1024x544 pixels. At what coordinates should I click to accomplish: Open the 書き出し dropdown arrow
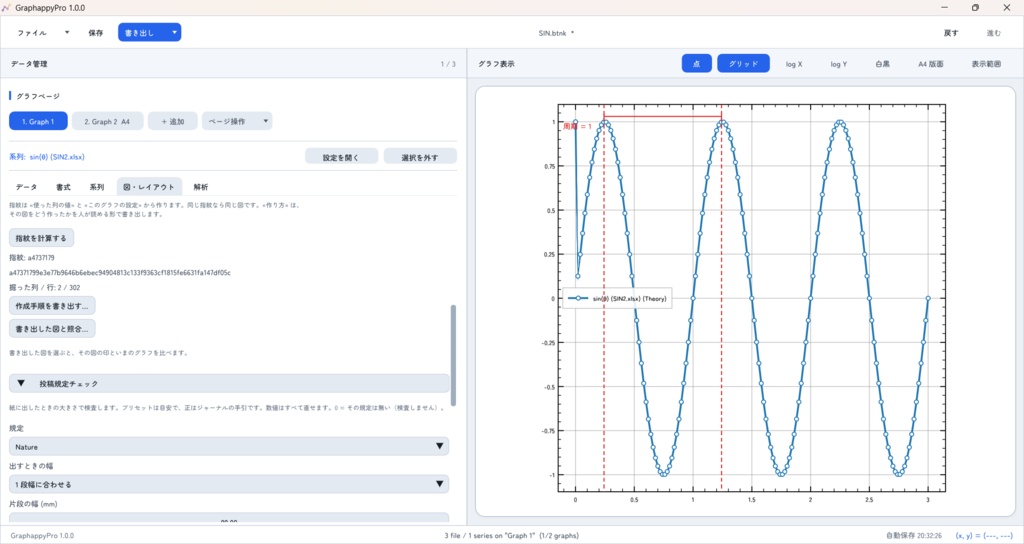pos(174,33)
